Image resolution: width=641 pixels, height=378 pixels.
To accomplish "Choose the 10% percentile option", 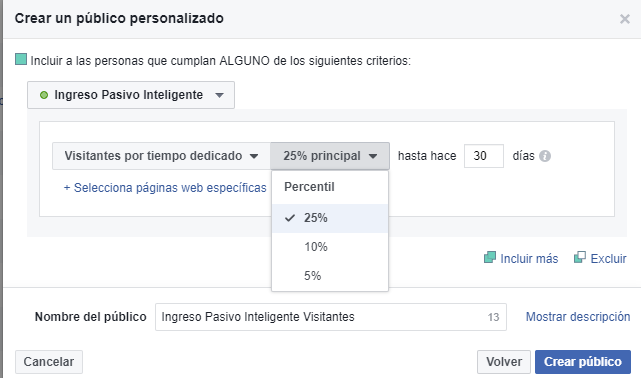I will [330, 247].
